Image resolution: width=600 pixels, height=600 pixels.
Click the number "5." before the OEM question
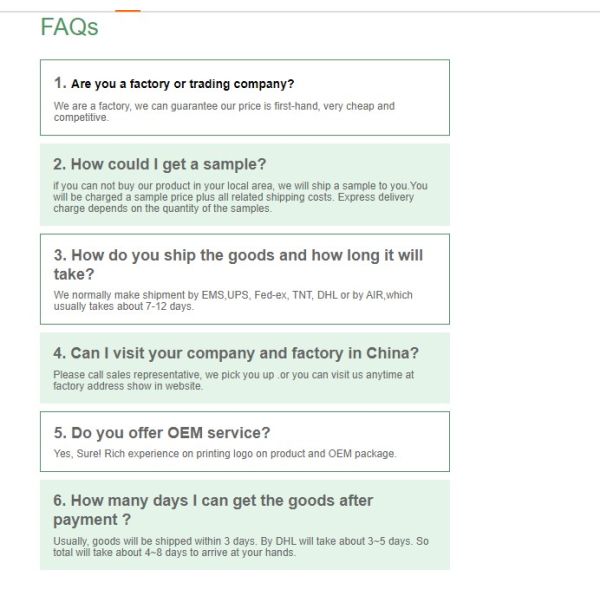pos(59,433)
